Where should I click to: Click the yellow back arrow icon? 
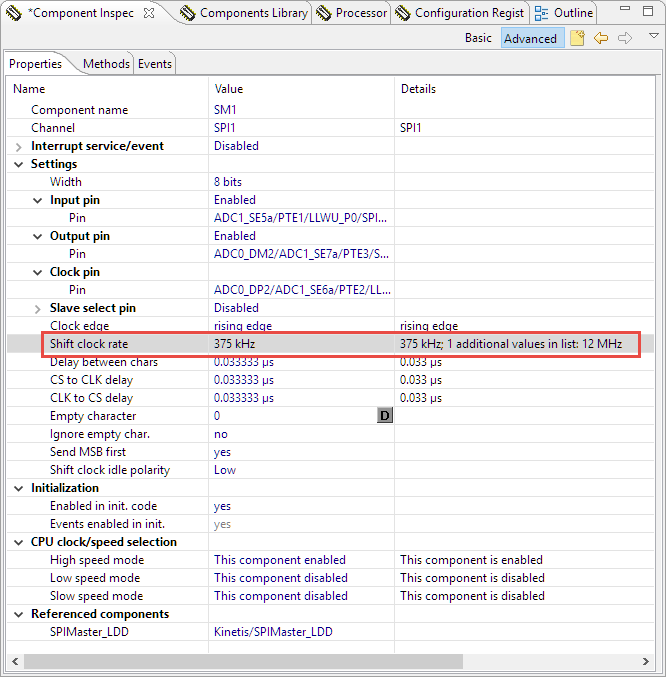coord(601,38)
